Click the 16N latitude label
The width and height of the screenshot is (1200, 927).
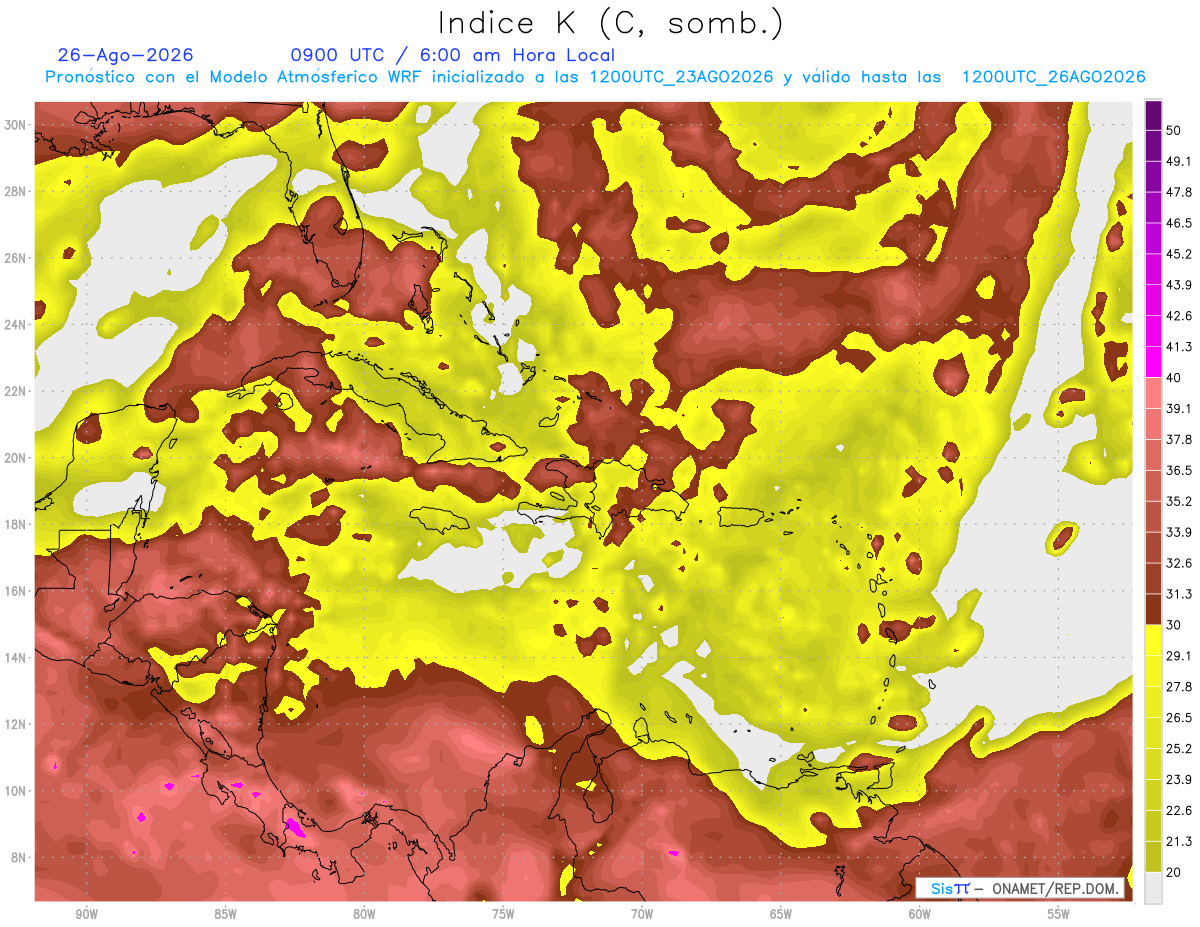[x=16, y=591]
